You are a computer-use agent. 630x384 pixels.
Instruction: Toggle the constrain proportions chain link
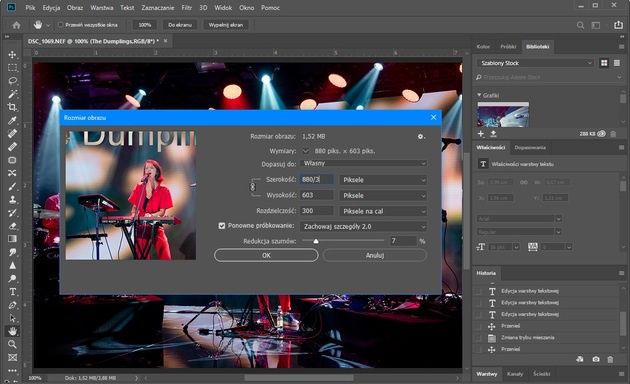coord(252,187)
